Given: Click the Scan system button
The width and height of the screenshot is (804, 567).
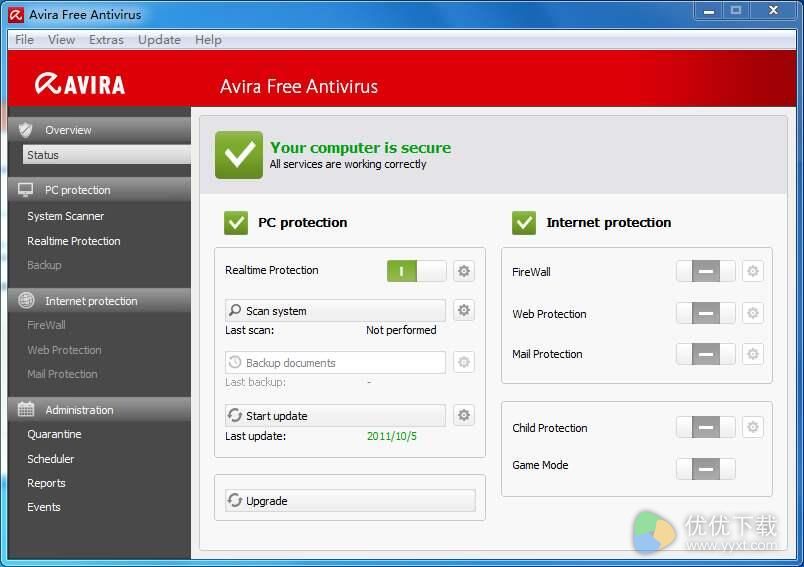Looking at the screenshot, I should click(x=335, y=311).
